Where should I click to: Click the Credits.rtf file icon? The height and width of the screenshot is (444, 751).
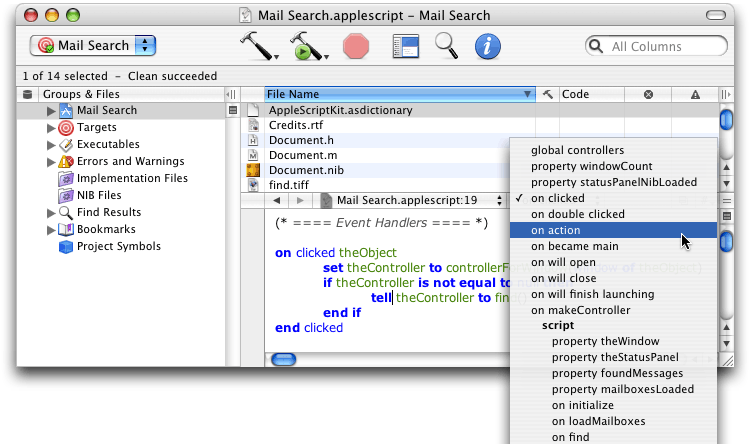pos(253,125)
